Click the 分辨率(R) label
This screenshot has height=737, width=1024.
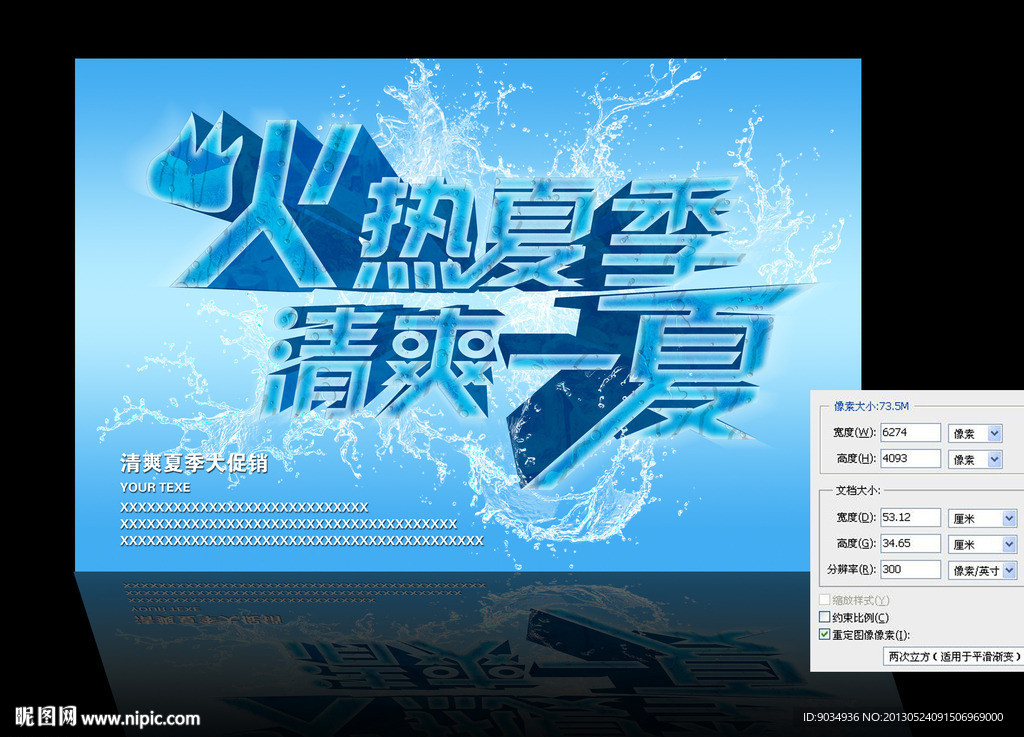coord(852,569)
